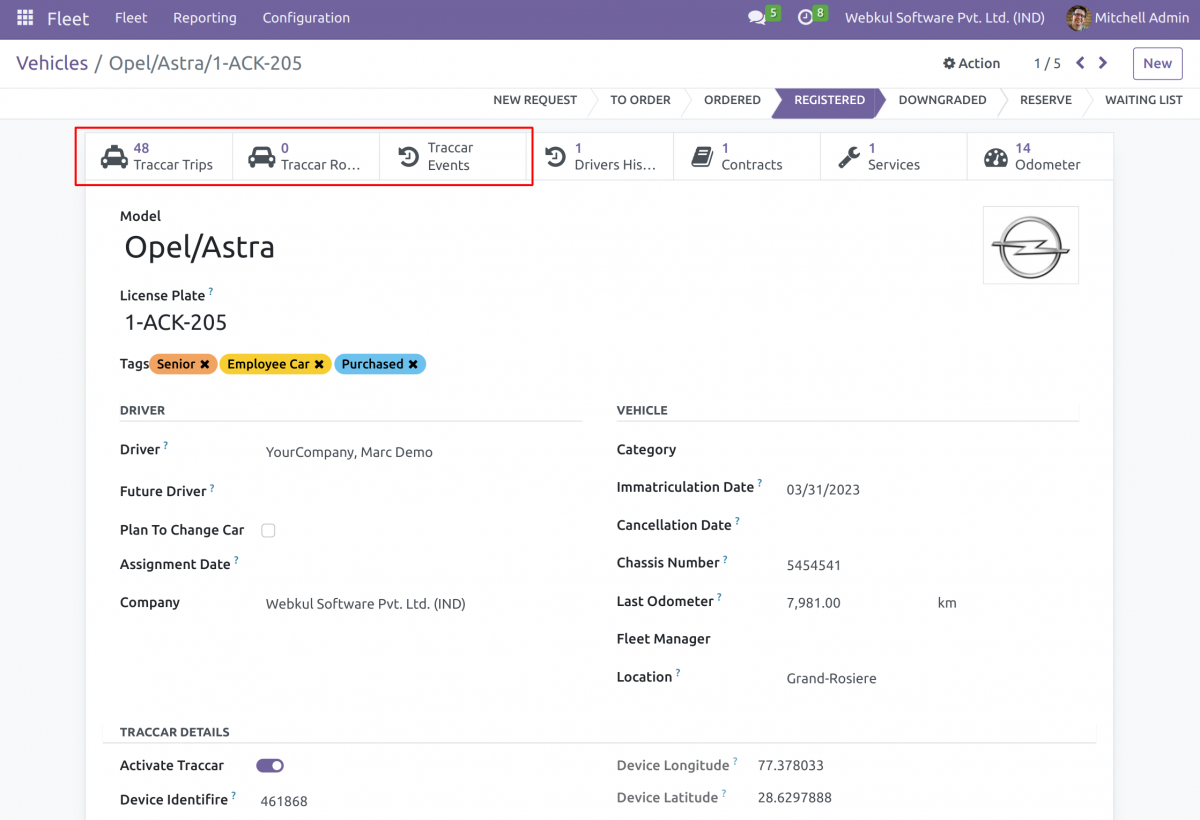Screen dimensions: 1200x820
Task: Check the Plan To Change Car checkbox
Action: 268,531
